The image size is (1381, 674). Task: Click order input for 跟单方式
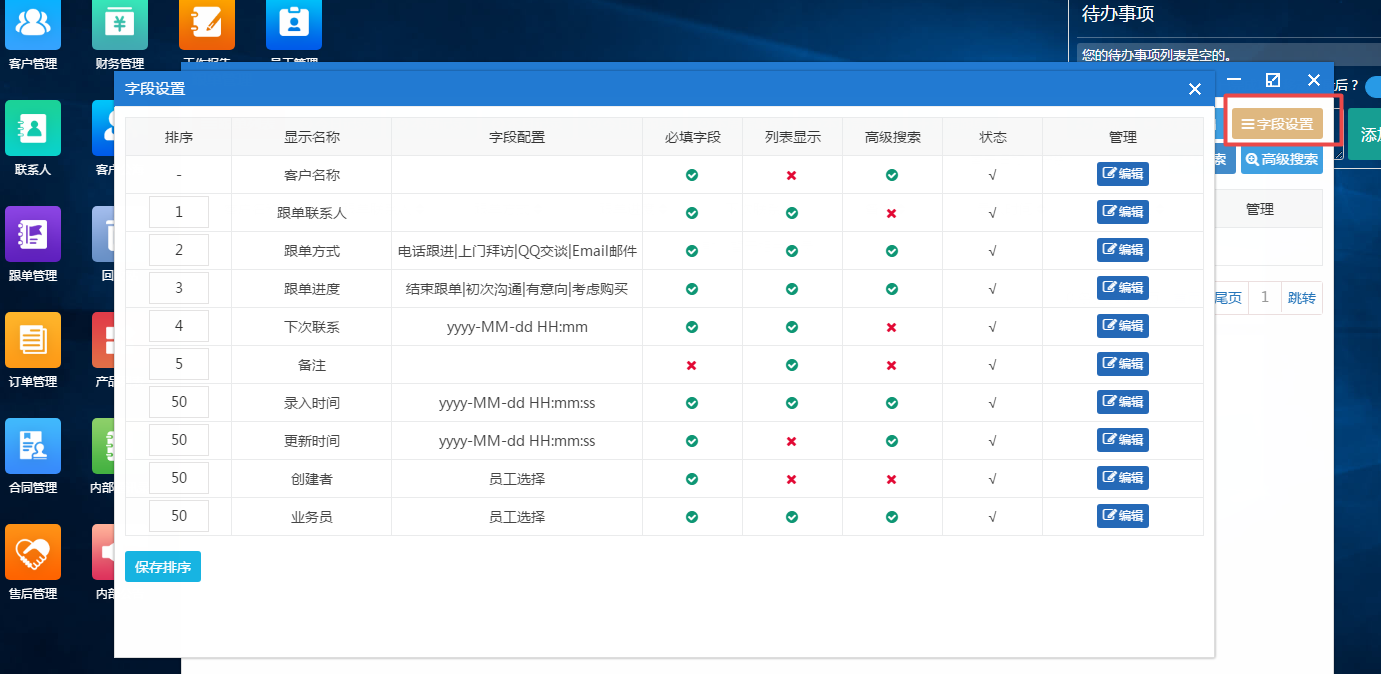pos(179,250)
